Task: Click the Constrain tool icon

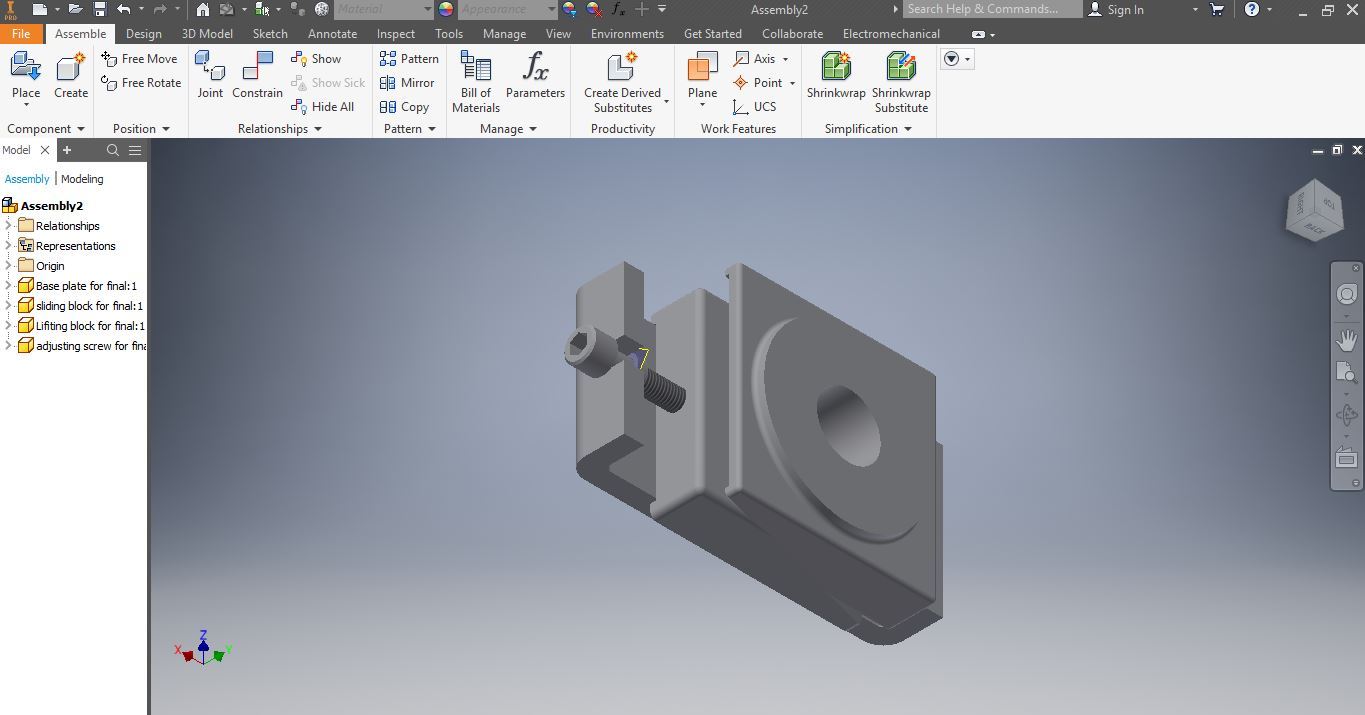Action: pos(257,67)
